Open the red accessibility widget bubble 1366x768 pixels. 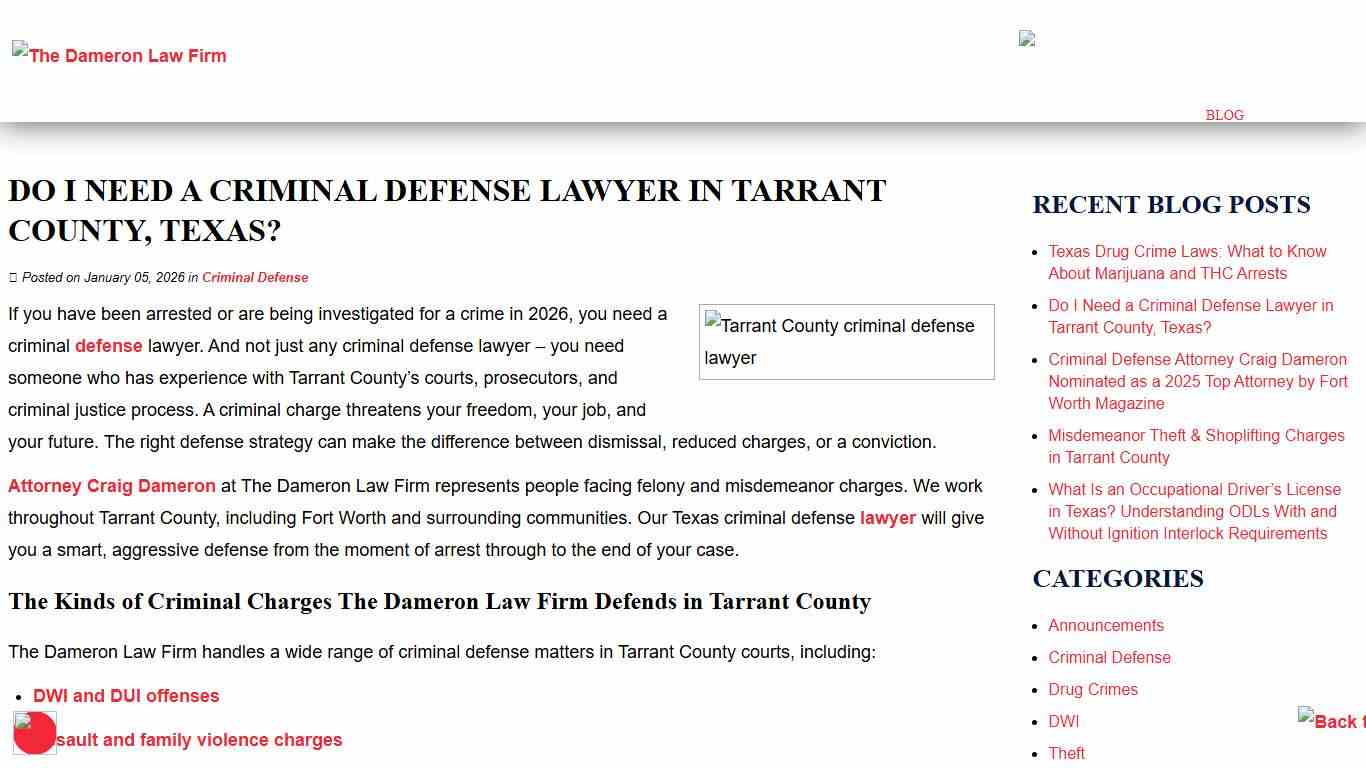tap(34, 732)
